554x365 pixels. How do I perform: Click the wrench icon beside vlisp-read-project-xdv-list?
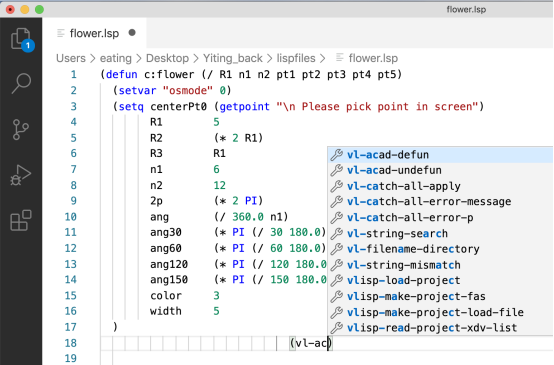click(x=337, y=328)
